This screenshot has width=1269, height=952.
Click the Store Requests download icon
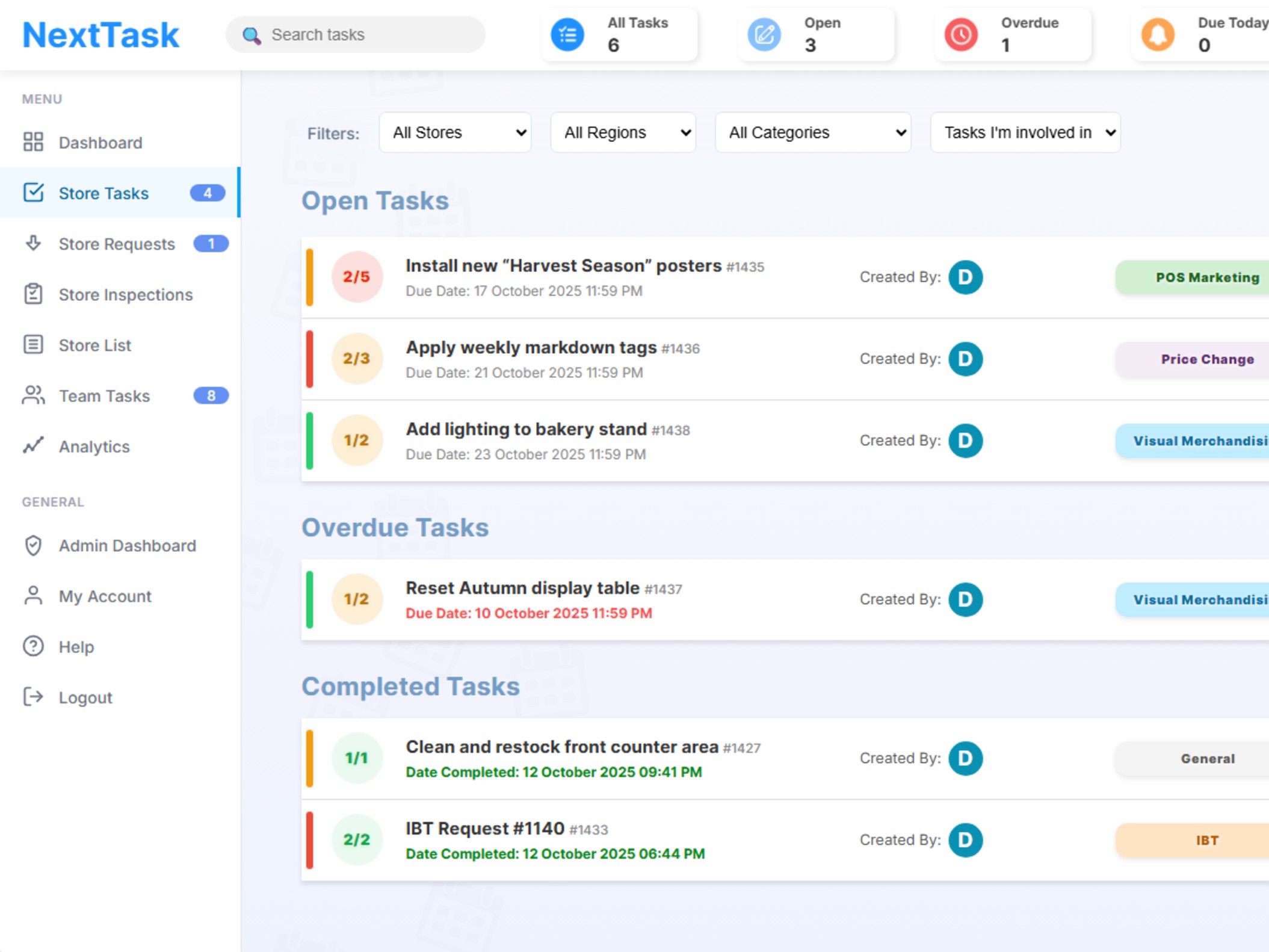[x=33, y=243]
